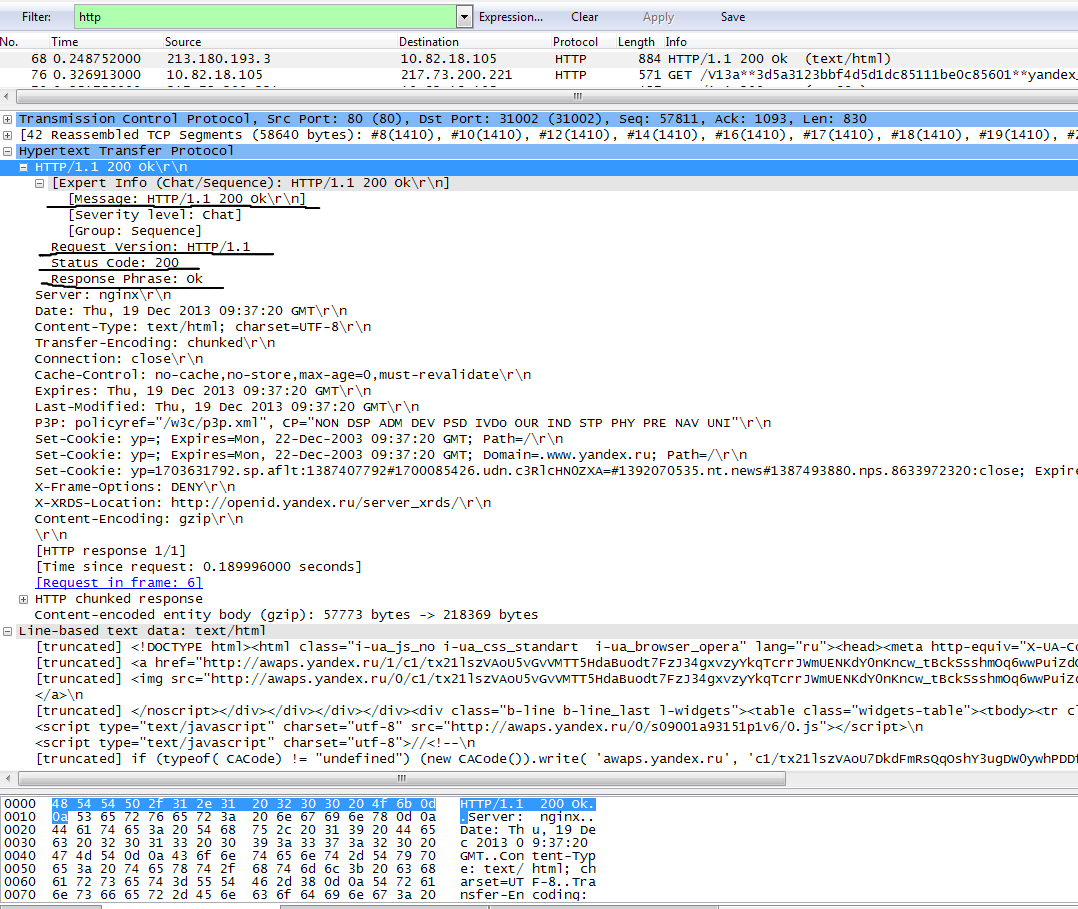Expand the 42 Reassembled TCP Segments node
The image size is (1078, 909).
pos(8,135)
